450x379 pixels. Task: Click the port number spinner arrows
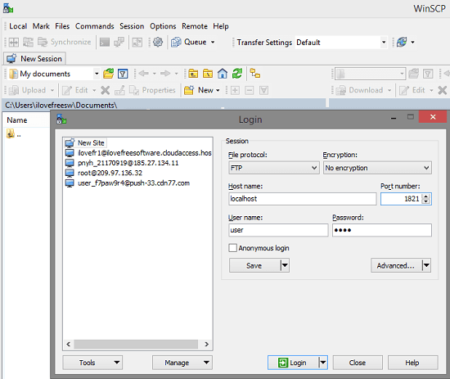426,199
